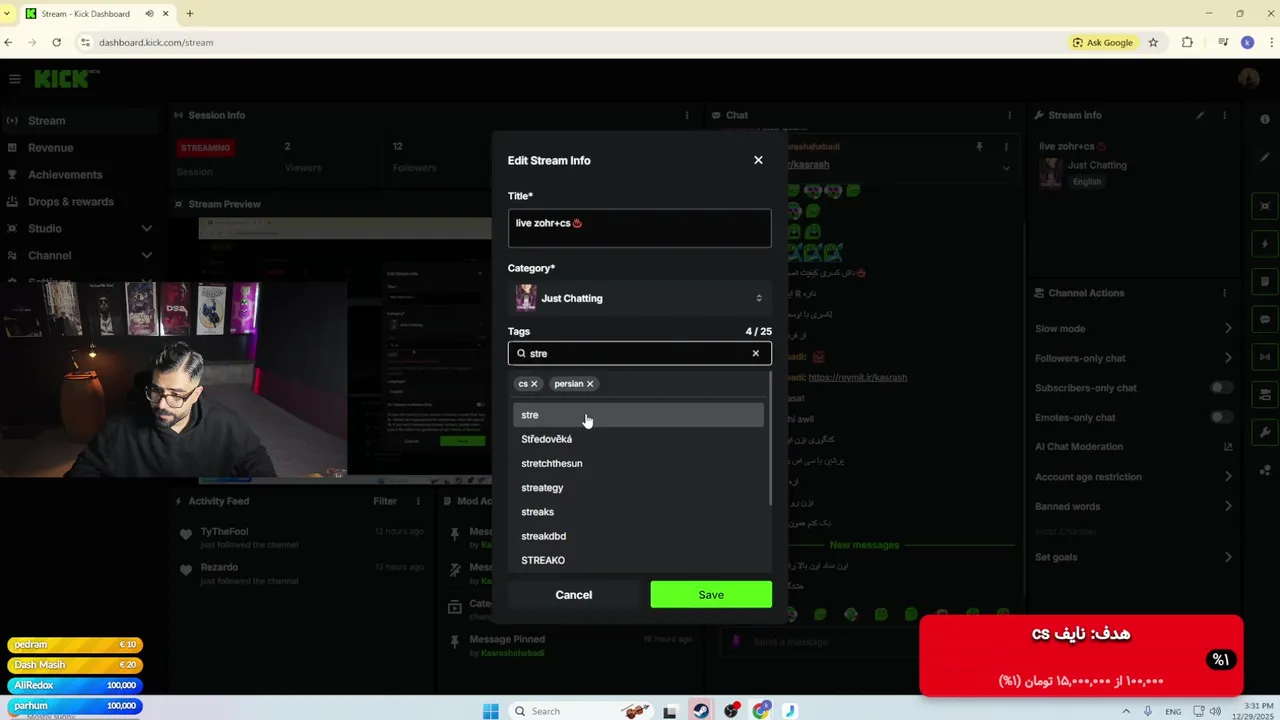Image resolution: width=1280 pixels, height=720 pixels.
Task: Jump to New messages in chat
Action: pos(864,545)
